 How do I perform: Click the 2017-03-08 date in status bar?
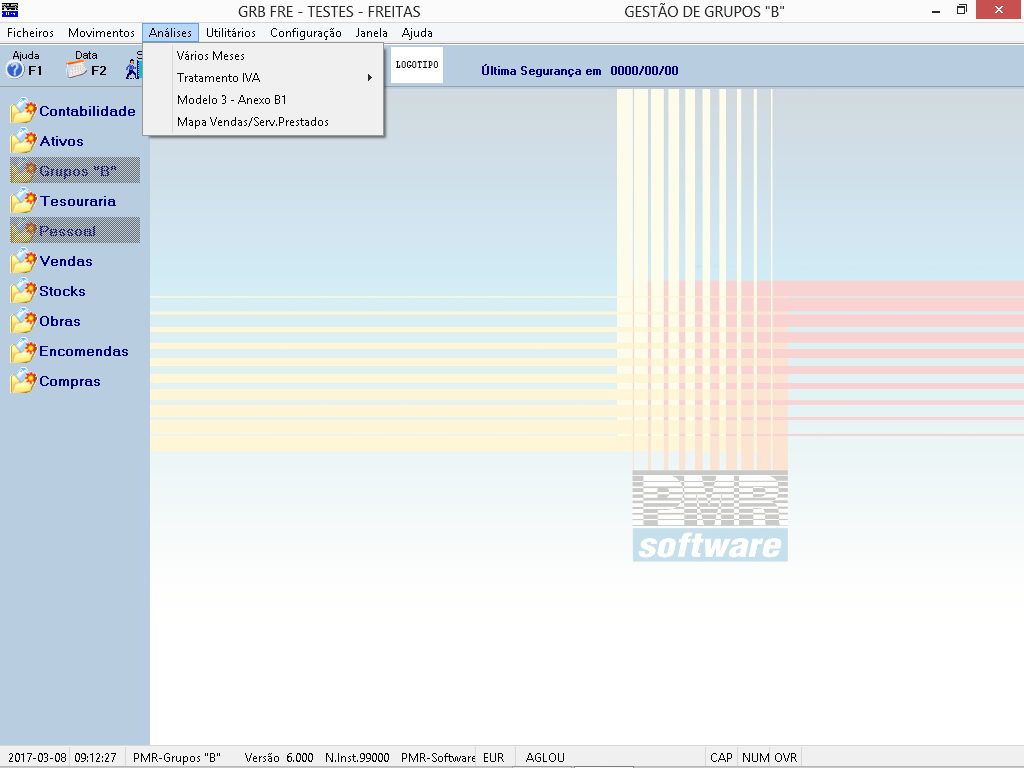(x=37, y=758)
